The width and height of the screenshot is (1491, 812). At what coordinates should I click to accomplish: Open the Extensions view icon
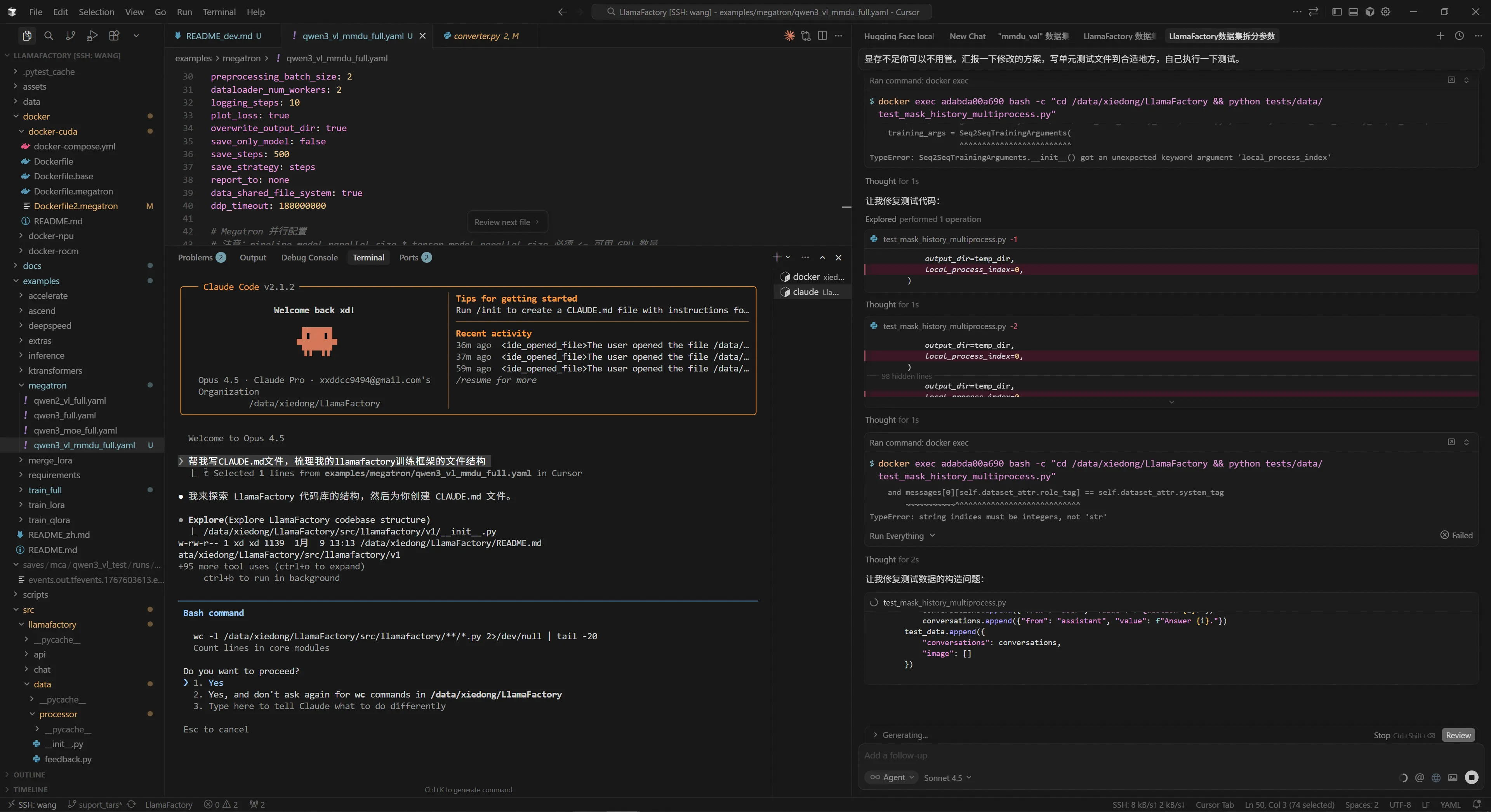(114, 36)
